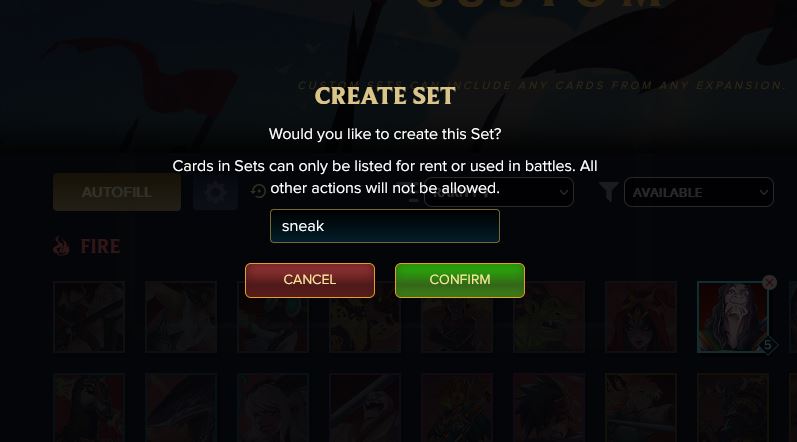Expand the AVAILABLE filter dropdown
This screenshot has height=442, width=797.
point(699,192)
